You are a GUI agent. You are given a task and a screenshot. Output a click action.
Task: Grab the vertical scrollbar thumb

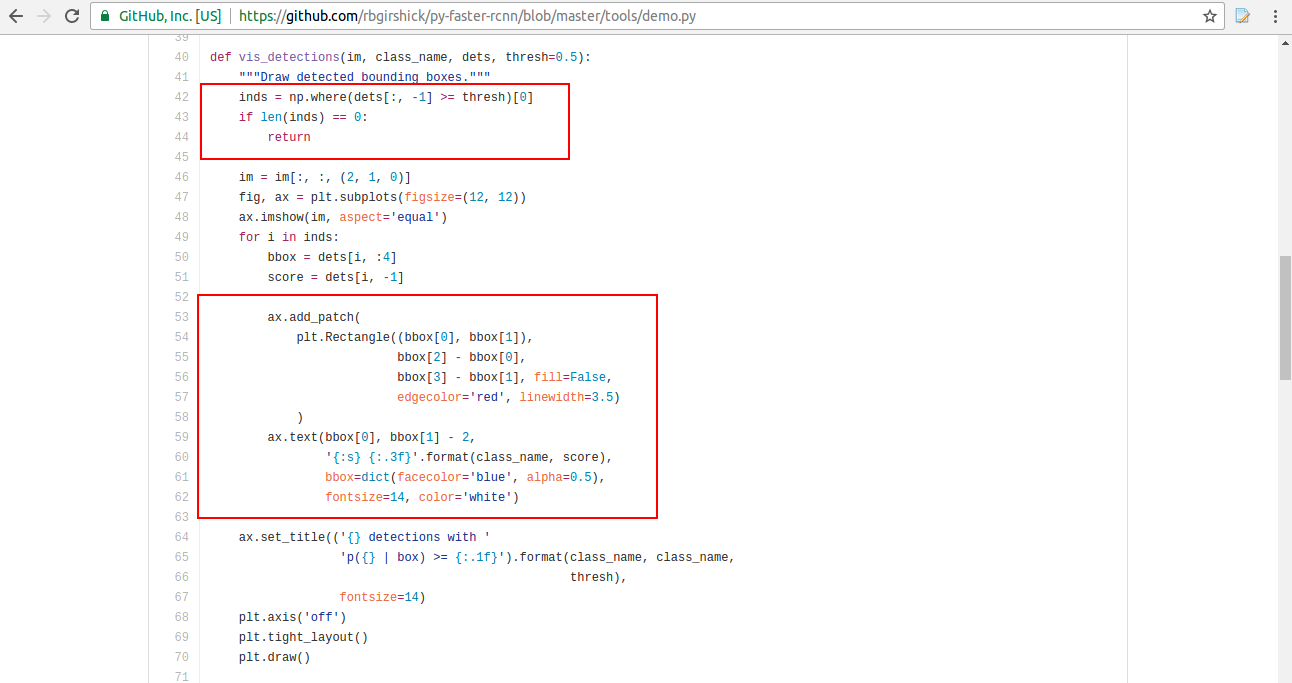[1285, 318]
